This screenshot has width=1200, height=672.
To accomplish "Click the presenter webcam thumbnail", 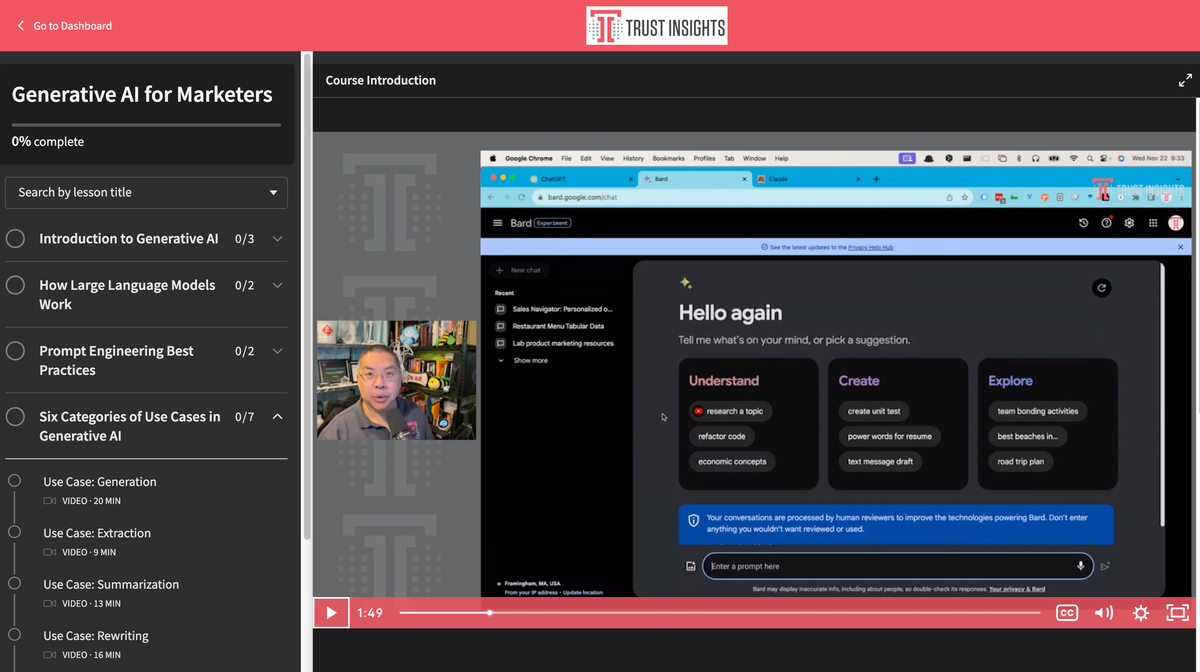I will coord(397,380).
